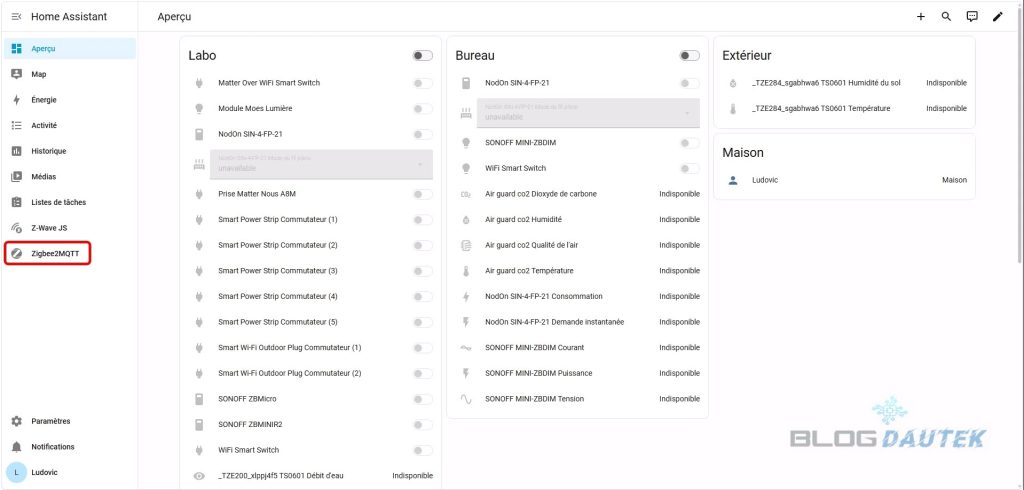1024x490 pixels.
Task: Go to Énergie in the sidebar
Action: point(70,100)
